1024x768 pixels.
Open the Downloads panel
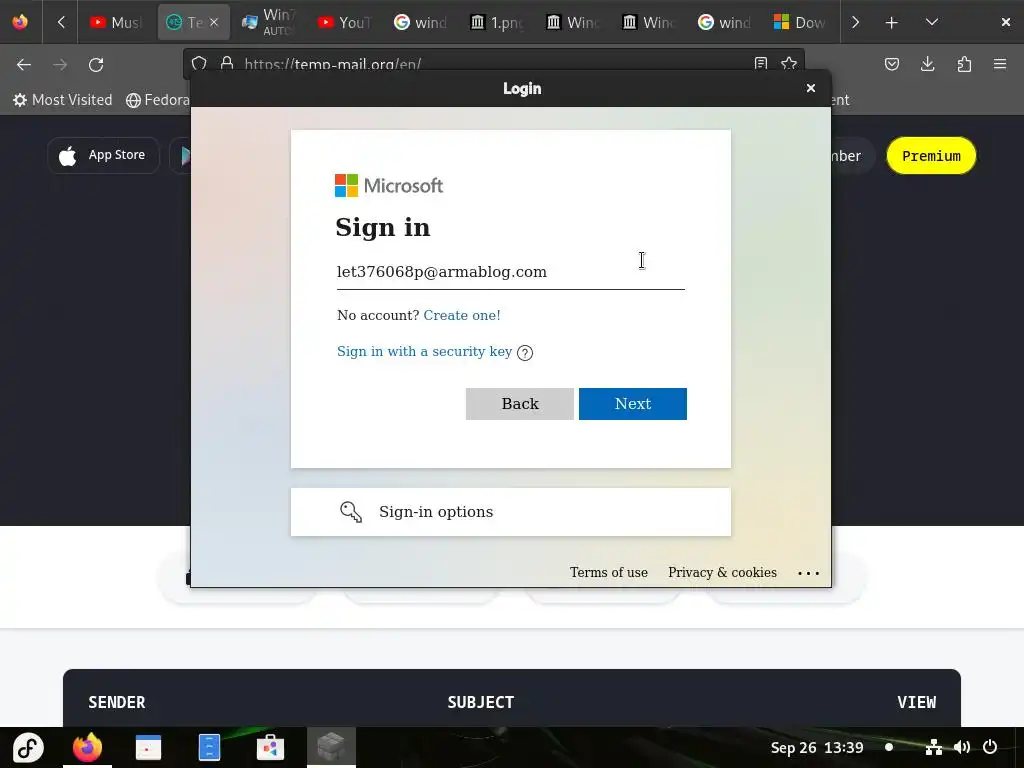coord(927,65)
